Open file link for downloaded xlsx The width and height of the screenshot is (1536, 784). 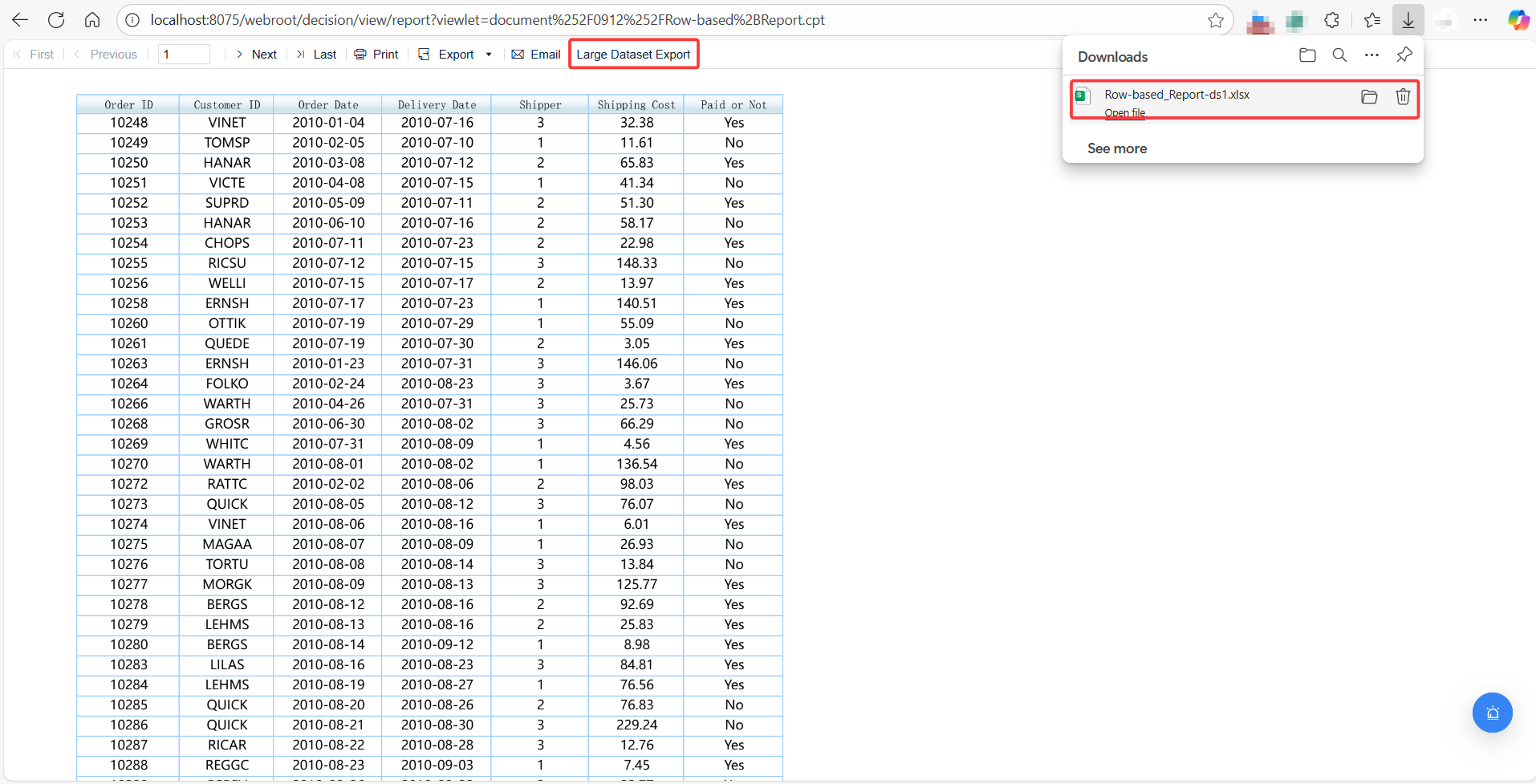(1124, 113)
